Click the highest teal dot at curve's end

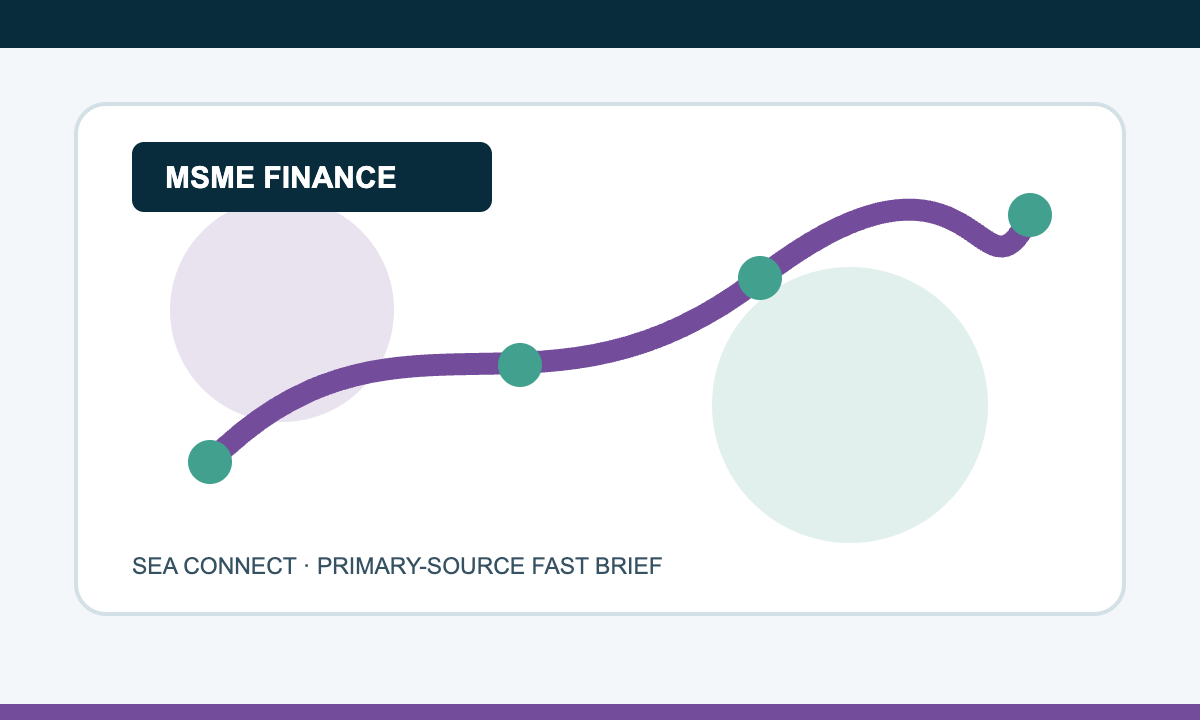point(1030,214)
